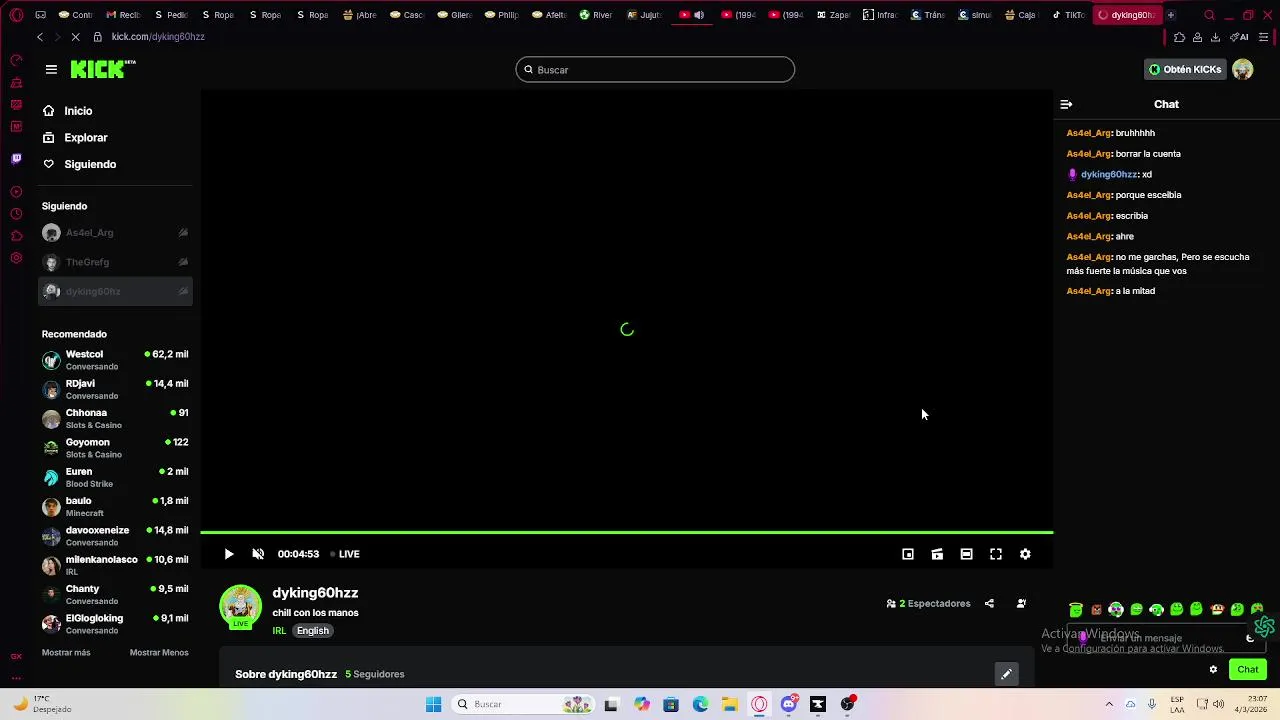1280x720 pixels.
Task: Open File Explorer from the taskbar
Action: tap(730, 704)
